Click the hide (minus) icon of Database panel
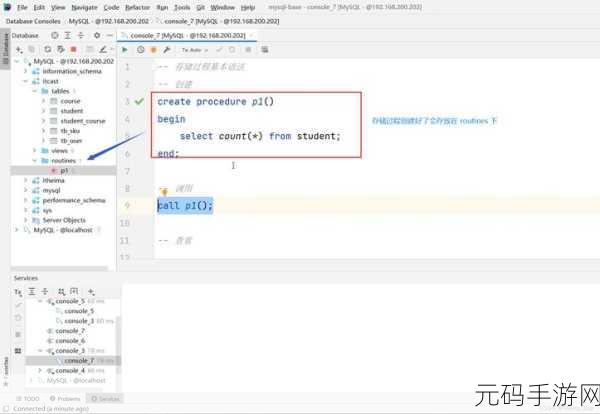 pos(109,35)
